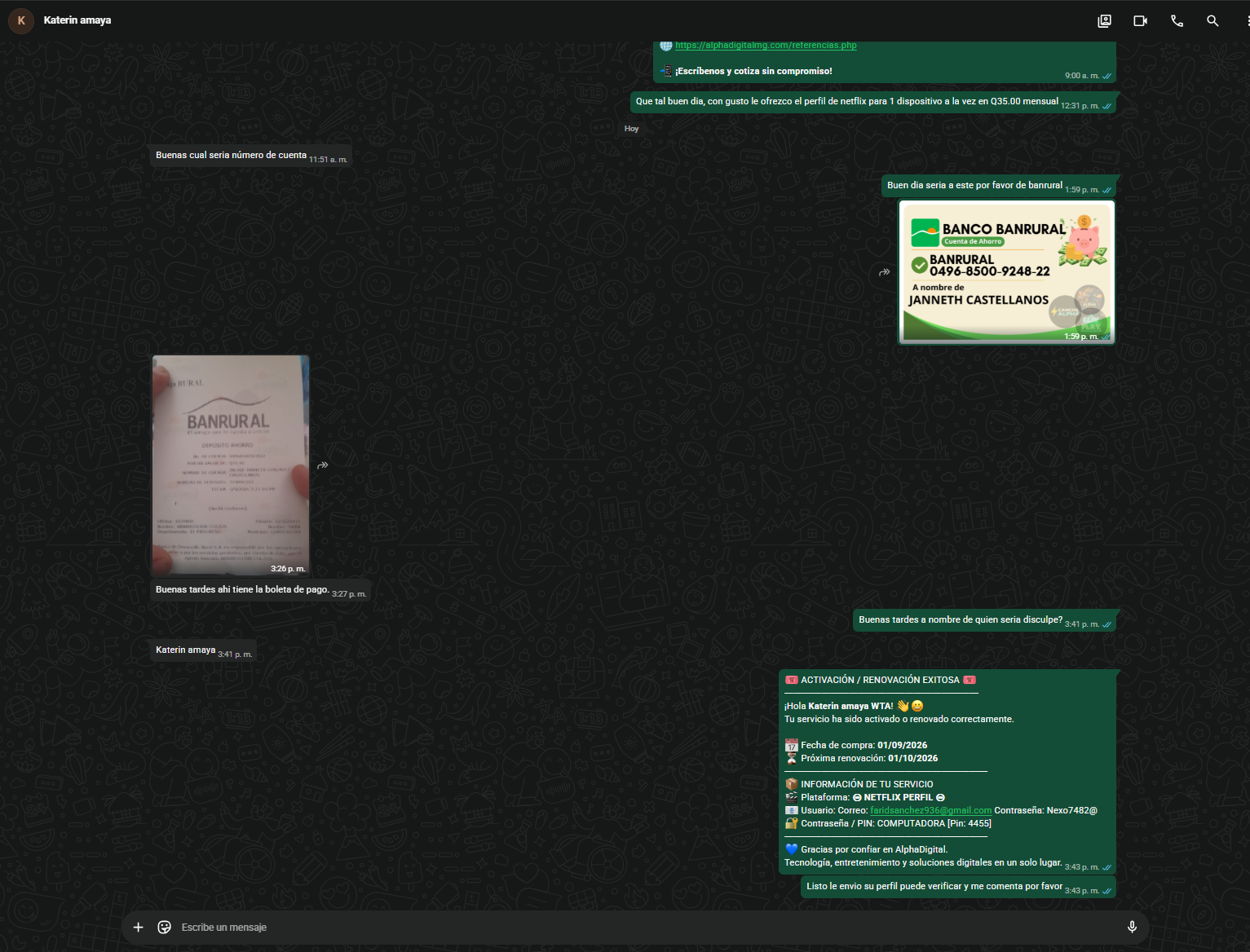This screenshot has width=1250, height=952.
Task: Click the 'Contraseña / PIN: COMPUTADORA' line
Action: point(888,823)
